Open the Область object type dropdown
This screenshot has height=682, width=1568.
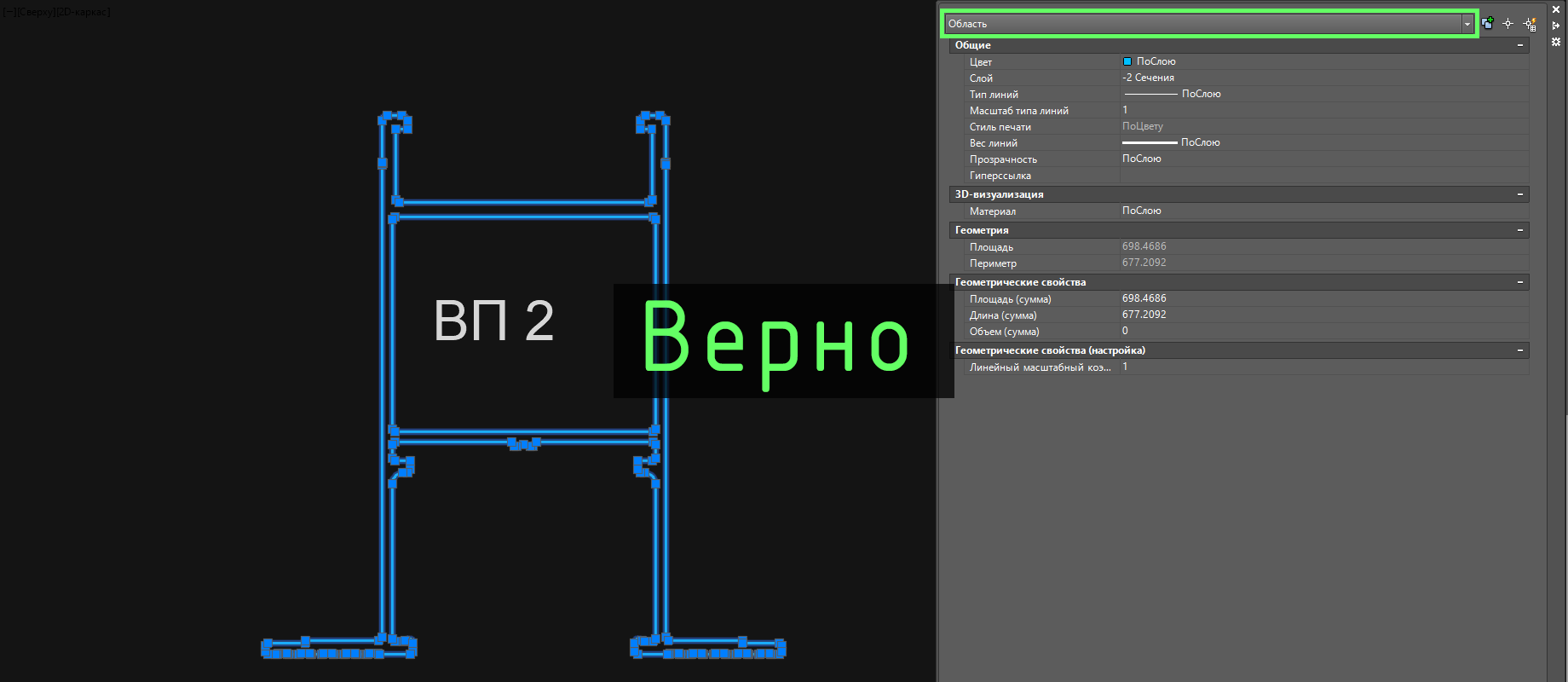(1467, 24)
